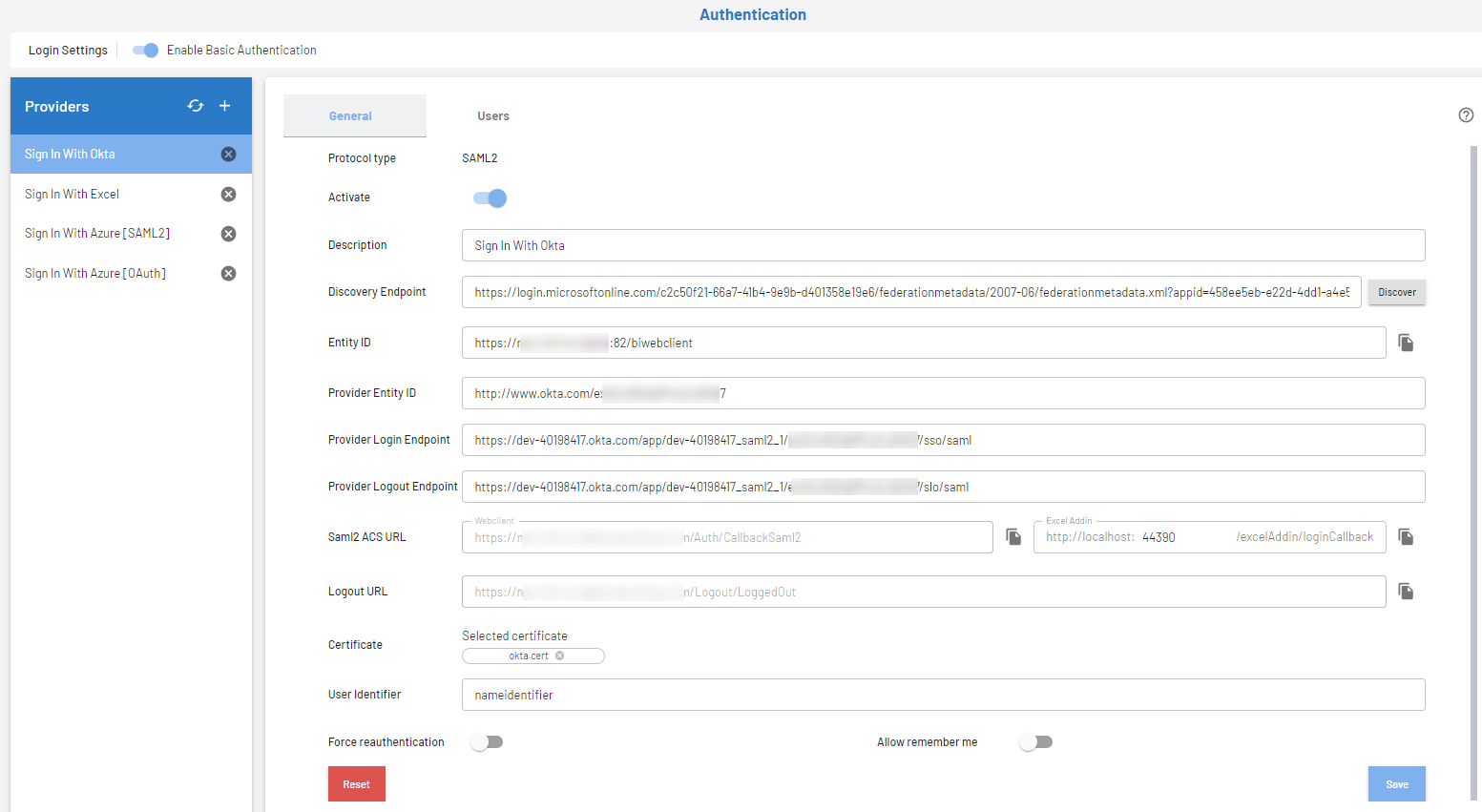
Task: Delete the Sign In With Azure [OAuth] provider
Action: [x=228, y=273]
